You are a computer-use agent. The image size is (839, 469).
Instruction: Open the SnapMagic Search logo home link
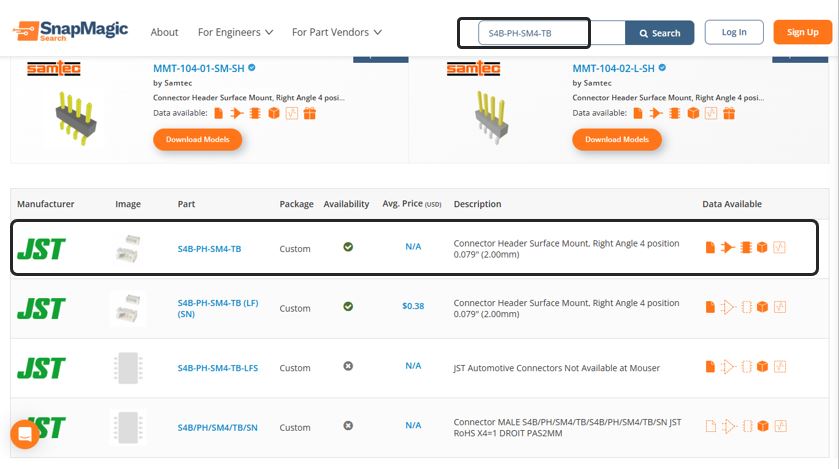pyautogui.click(x=70, y=31)
